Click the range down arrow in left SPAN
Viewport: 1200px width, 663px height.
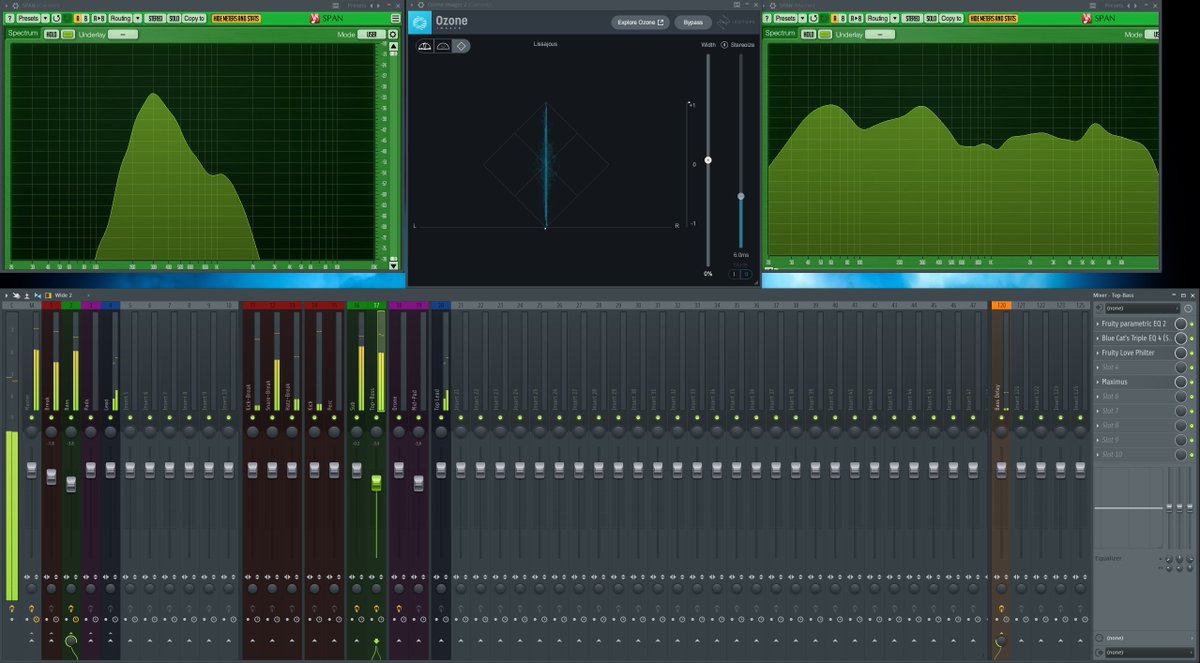pyautogui.click(x=393, y=265)
